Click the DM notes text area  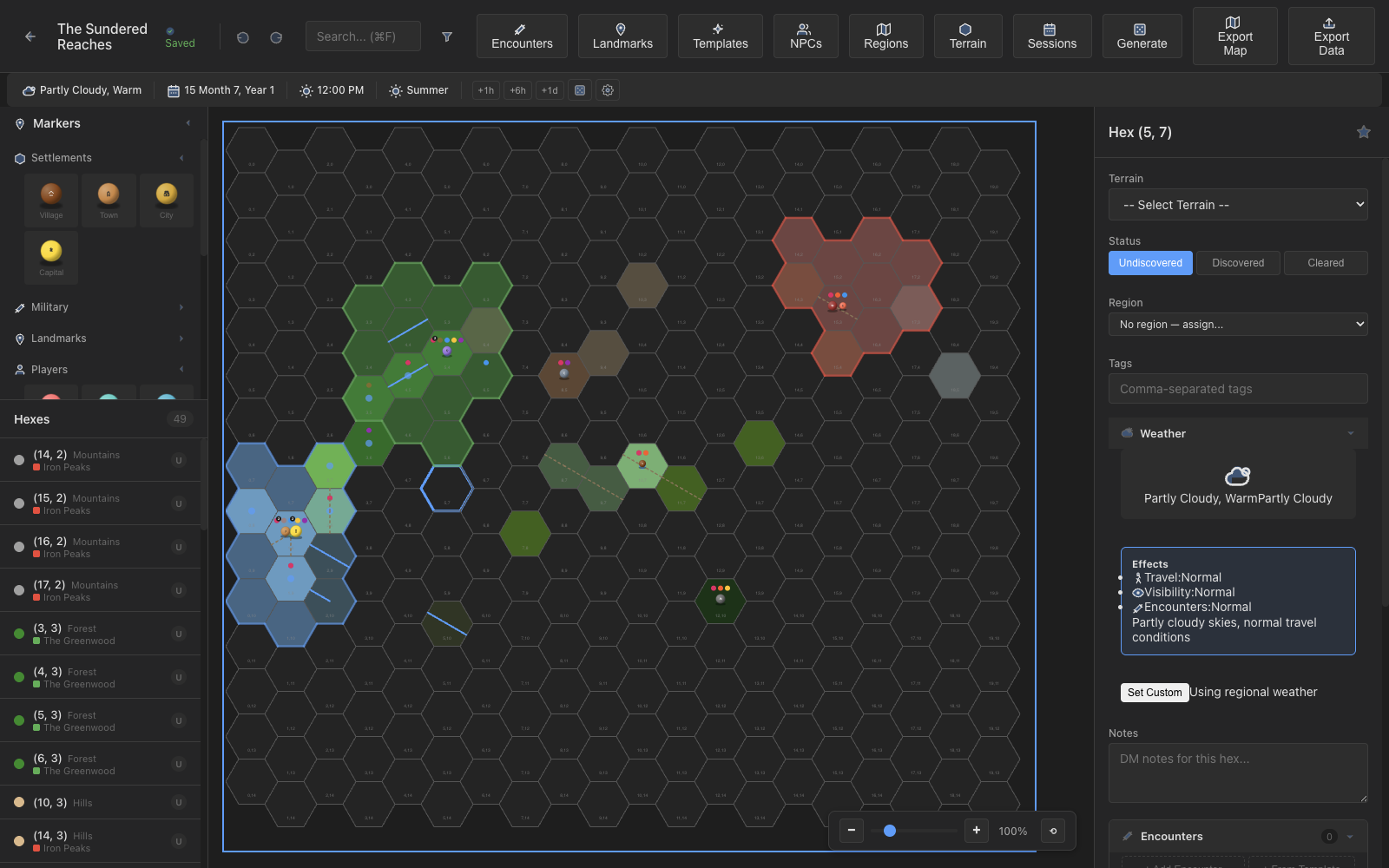pos(1238,773)
